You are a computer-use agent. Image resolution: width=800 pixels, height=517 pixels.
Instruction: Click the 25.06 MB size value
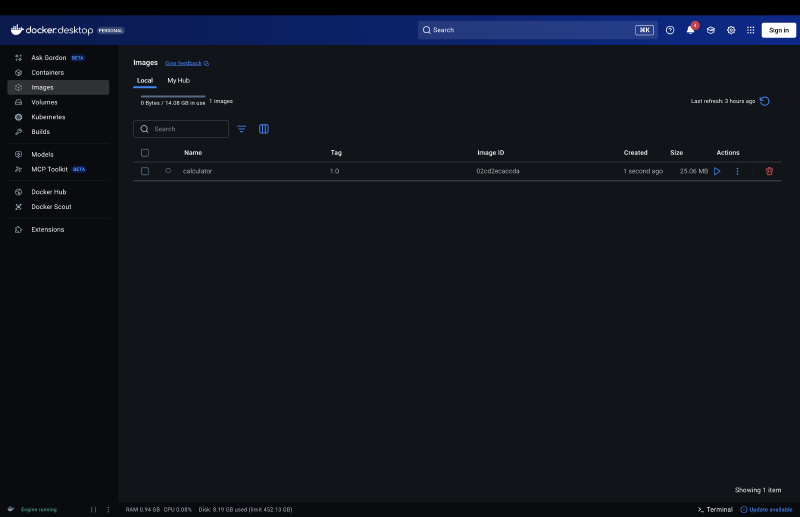point(693,171)
